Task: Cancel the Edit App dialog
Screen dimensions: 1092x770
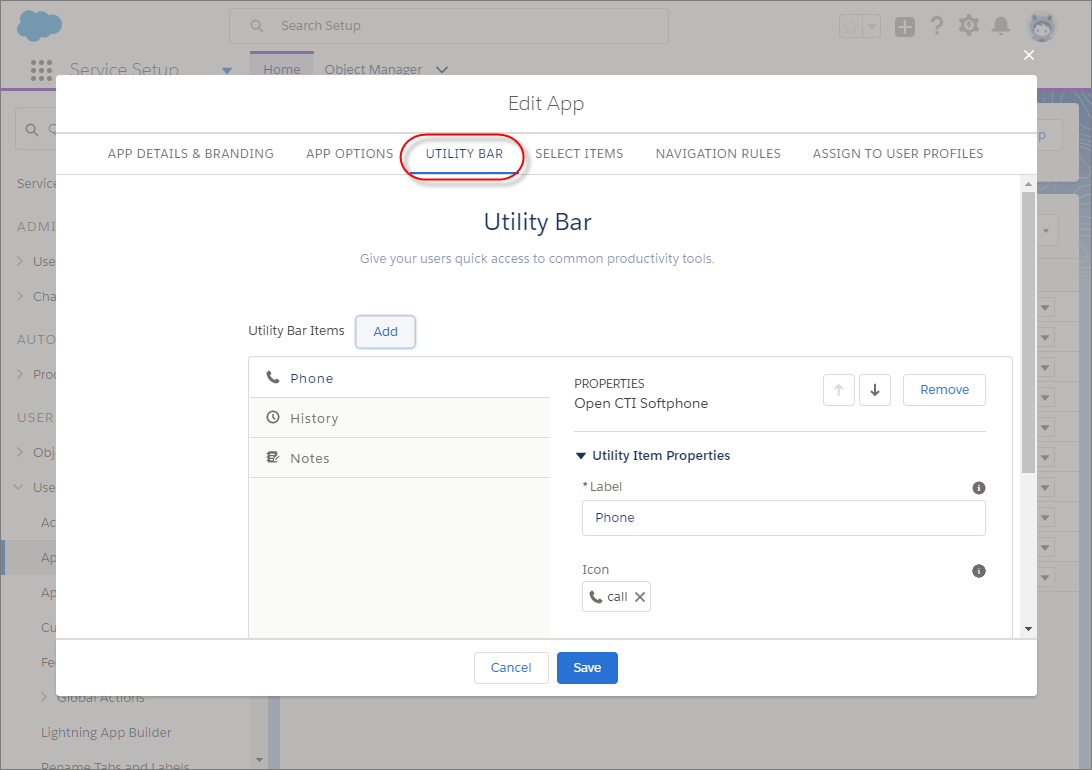Action: (511, 668)
